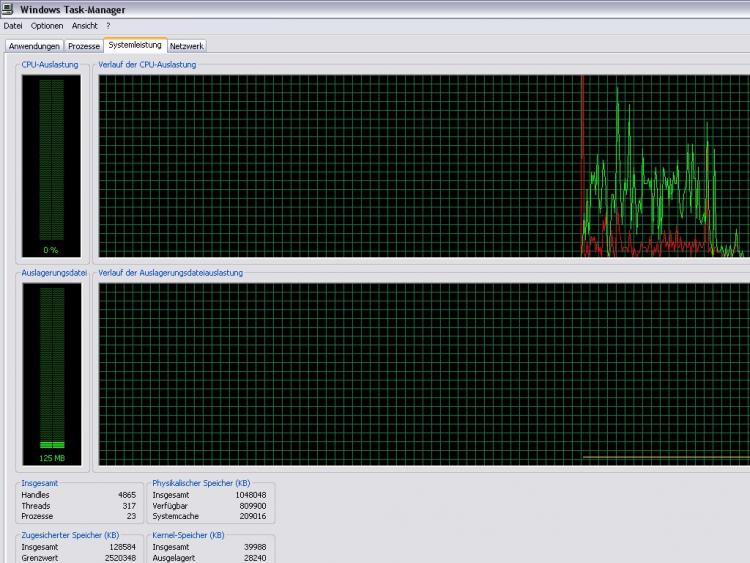Click the Ausgelagert label
Viewport: 750px width, 563px height.
coord(174,558)
